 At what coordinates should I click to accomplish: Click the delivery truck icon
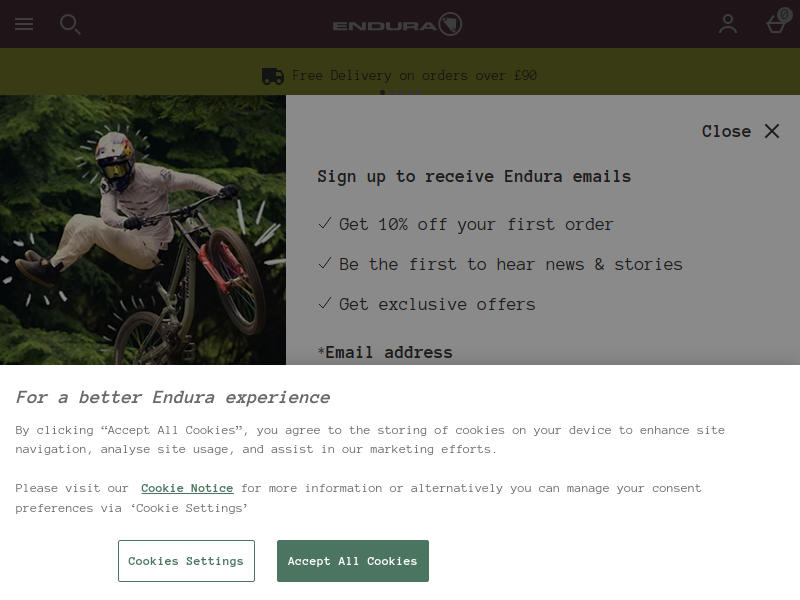[273, 76]
